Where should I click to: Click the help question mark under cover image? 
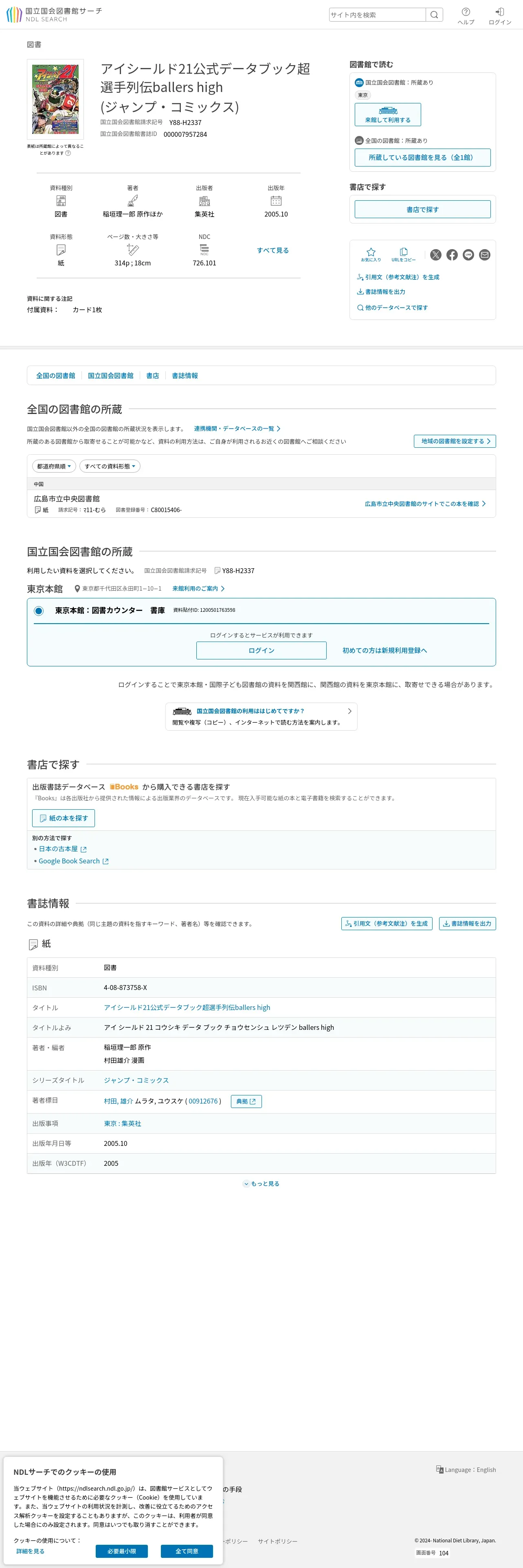(x=68, y=153)
